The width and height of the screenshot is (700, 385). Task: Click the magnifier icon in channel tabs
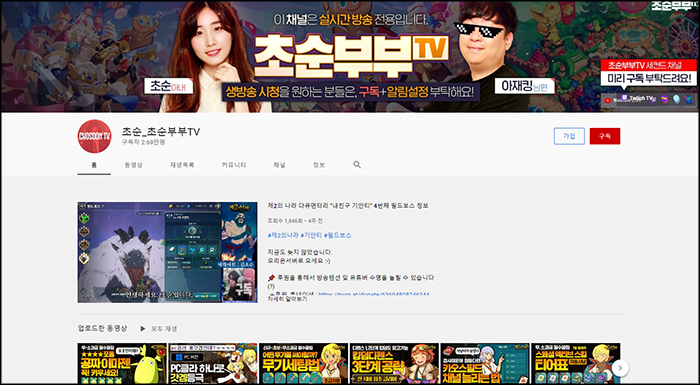pos(357,165)
